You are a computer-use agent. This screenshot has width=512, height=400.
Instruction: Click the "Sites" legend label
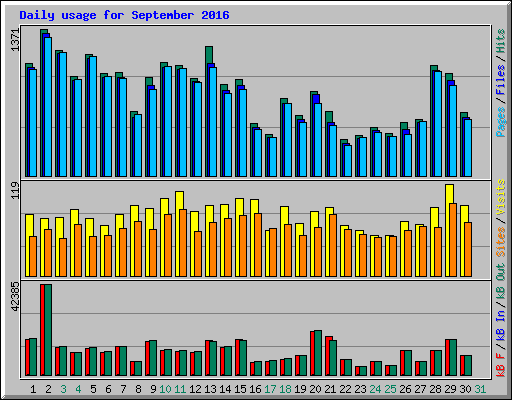pos(500,242)
